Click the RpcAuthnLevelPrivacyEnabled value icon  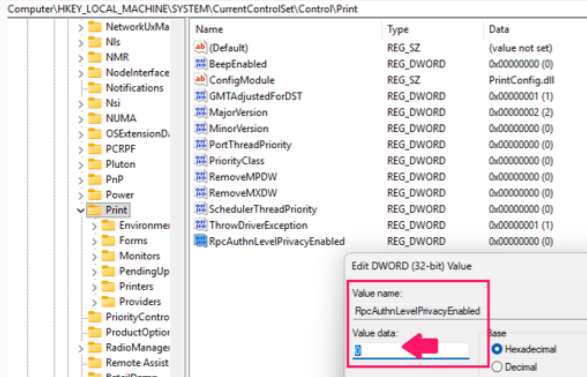click(x=200, y=241)
